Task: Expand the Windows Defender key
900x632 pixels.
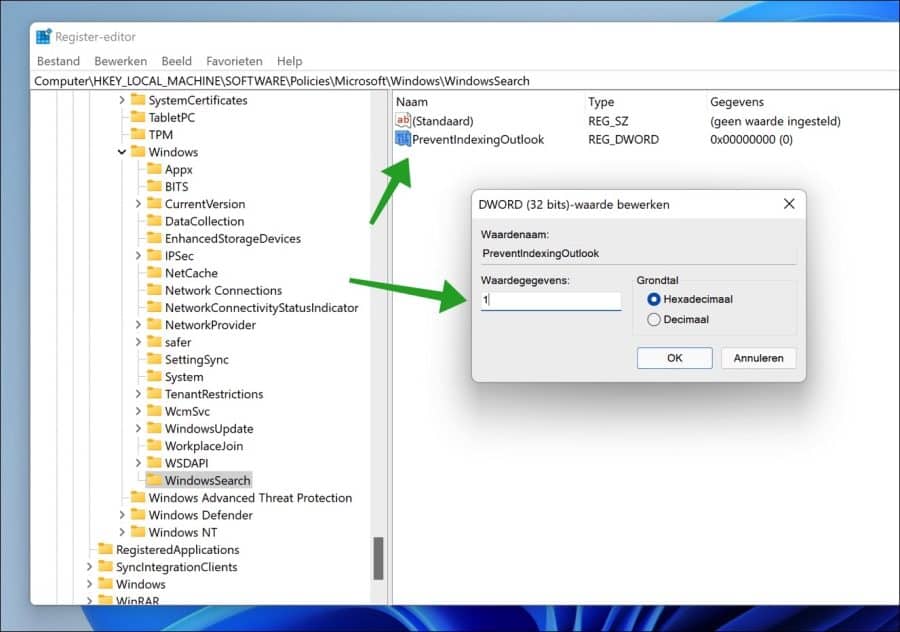Action: click(x=122, y=515)
